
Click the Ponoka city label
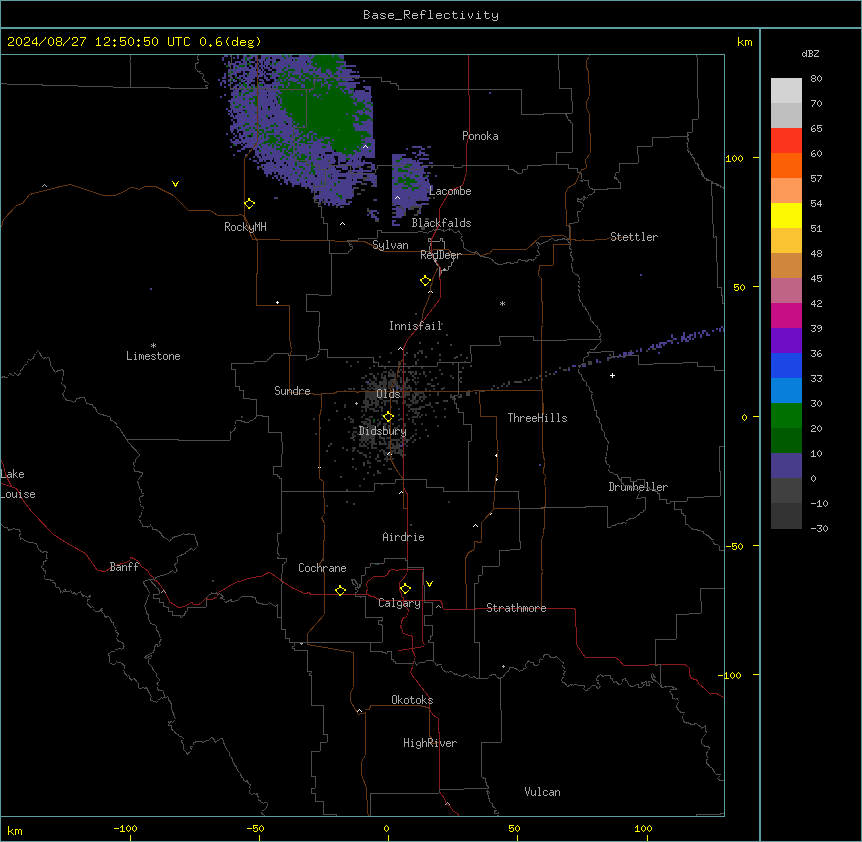(480, 136)
